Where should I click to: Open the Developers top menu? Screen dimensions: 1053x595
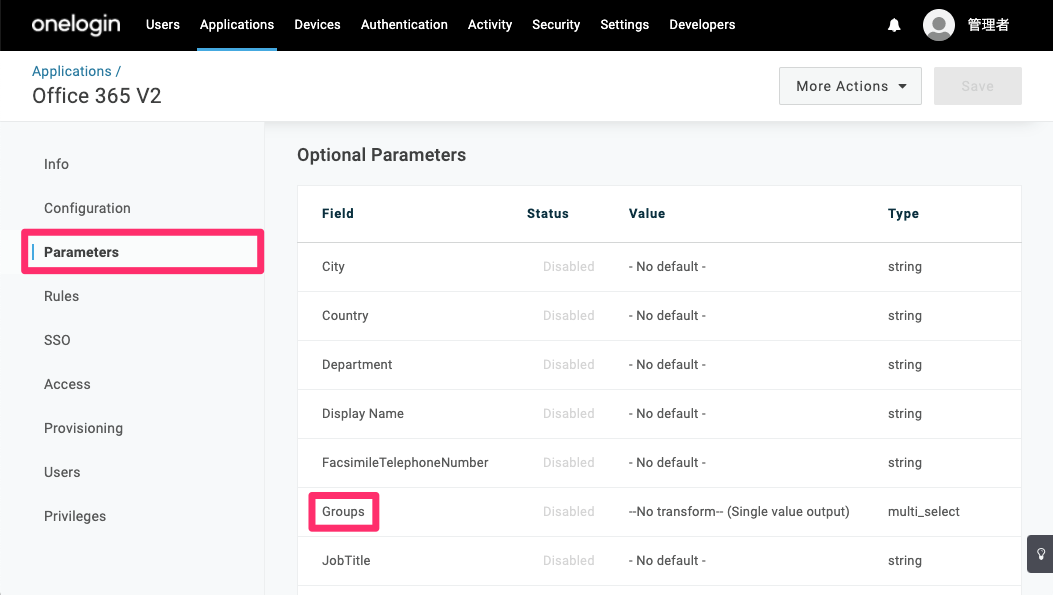[702, 25]
